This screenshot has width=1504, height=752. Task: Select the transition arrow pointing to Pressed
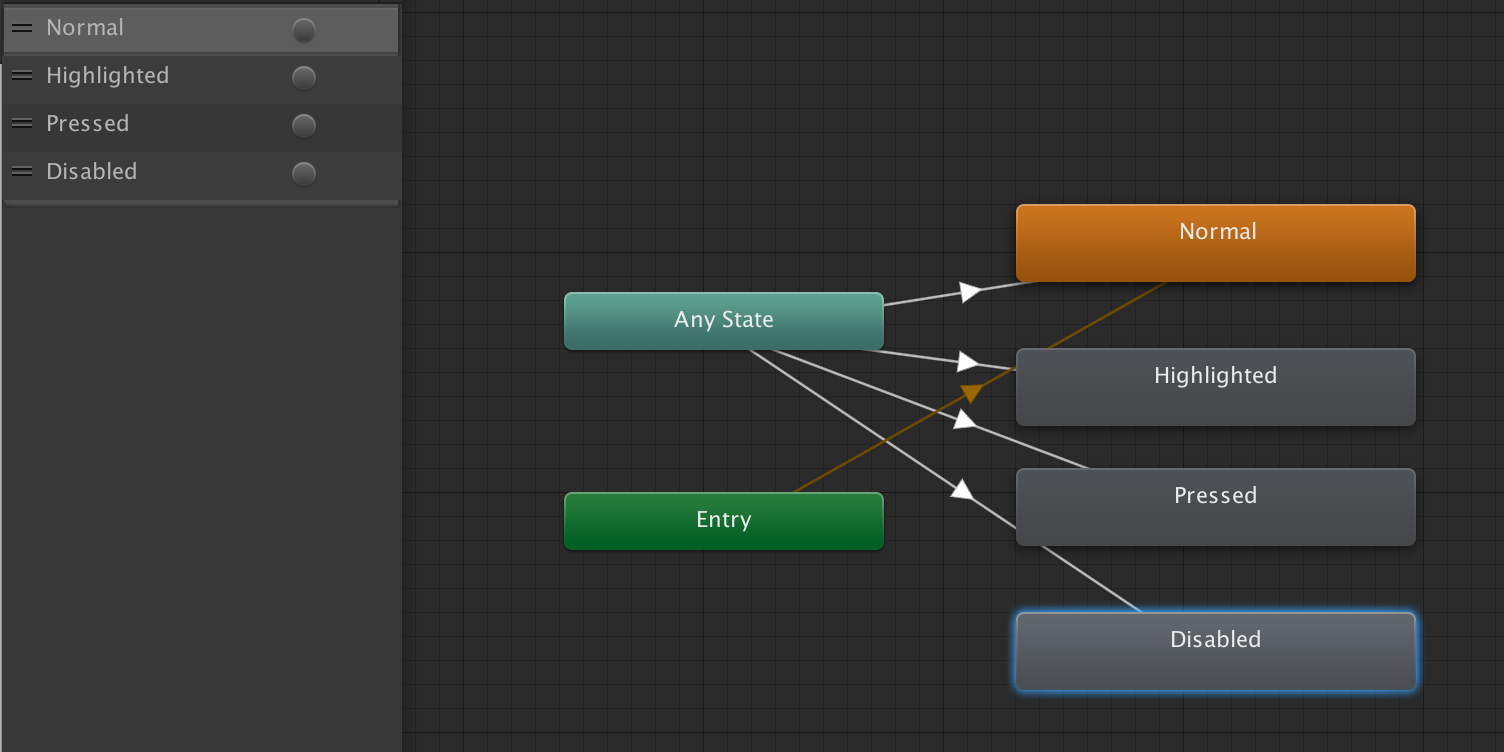point(961,421)
